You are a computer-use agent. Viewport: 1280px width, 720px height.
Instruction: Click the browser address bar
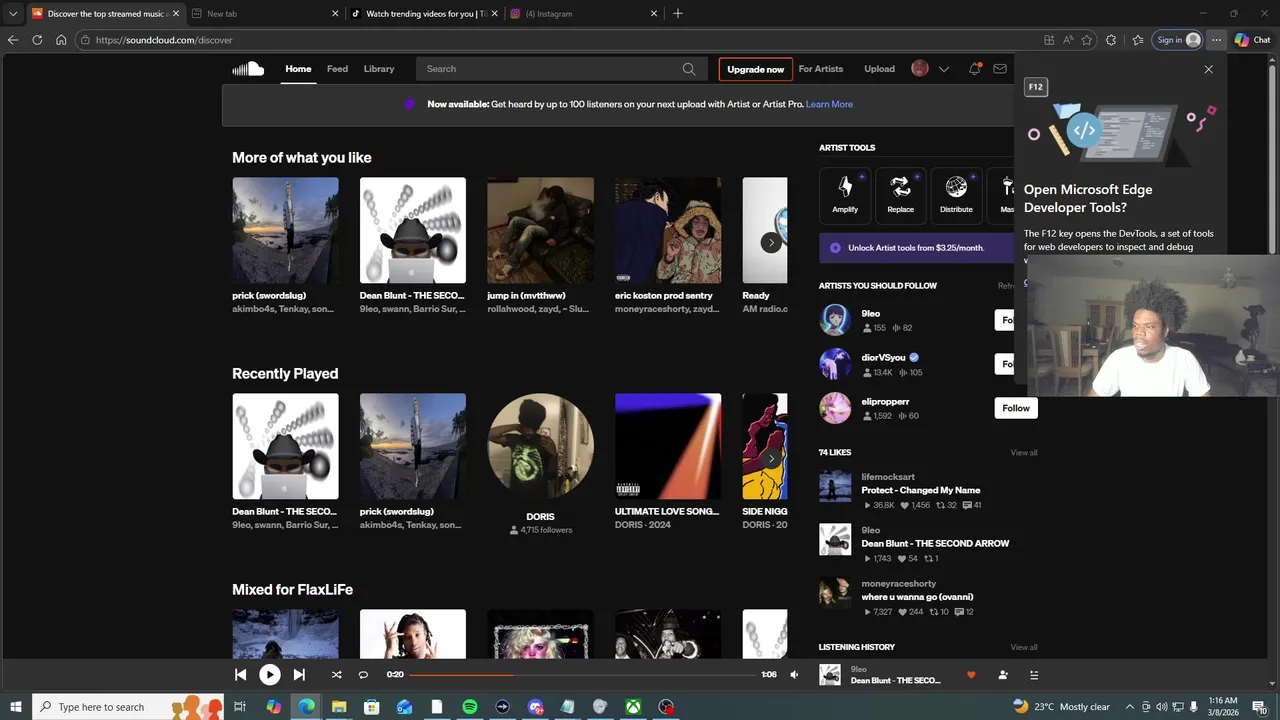tap(560, 40)
